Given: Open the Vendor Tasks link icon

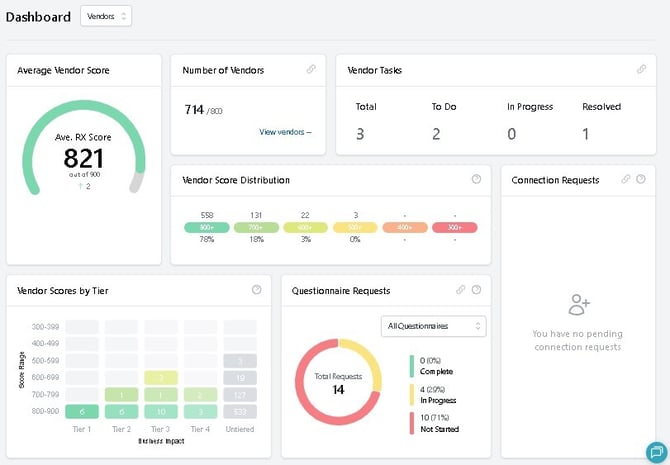Looking at the screenshot, I should pyautogui.click(x=642, y=70).
